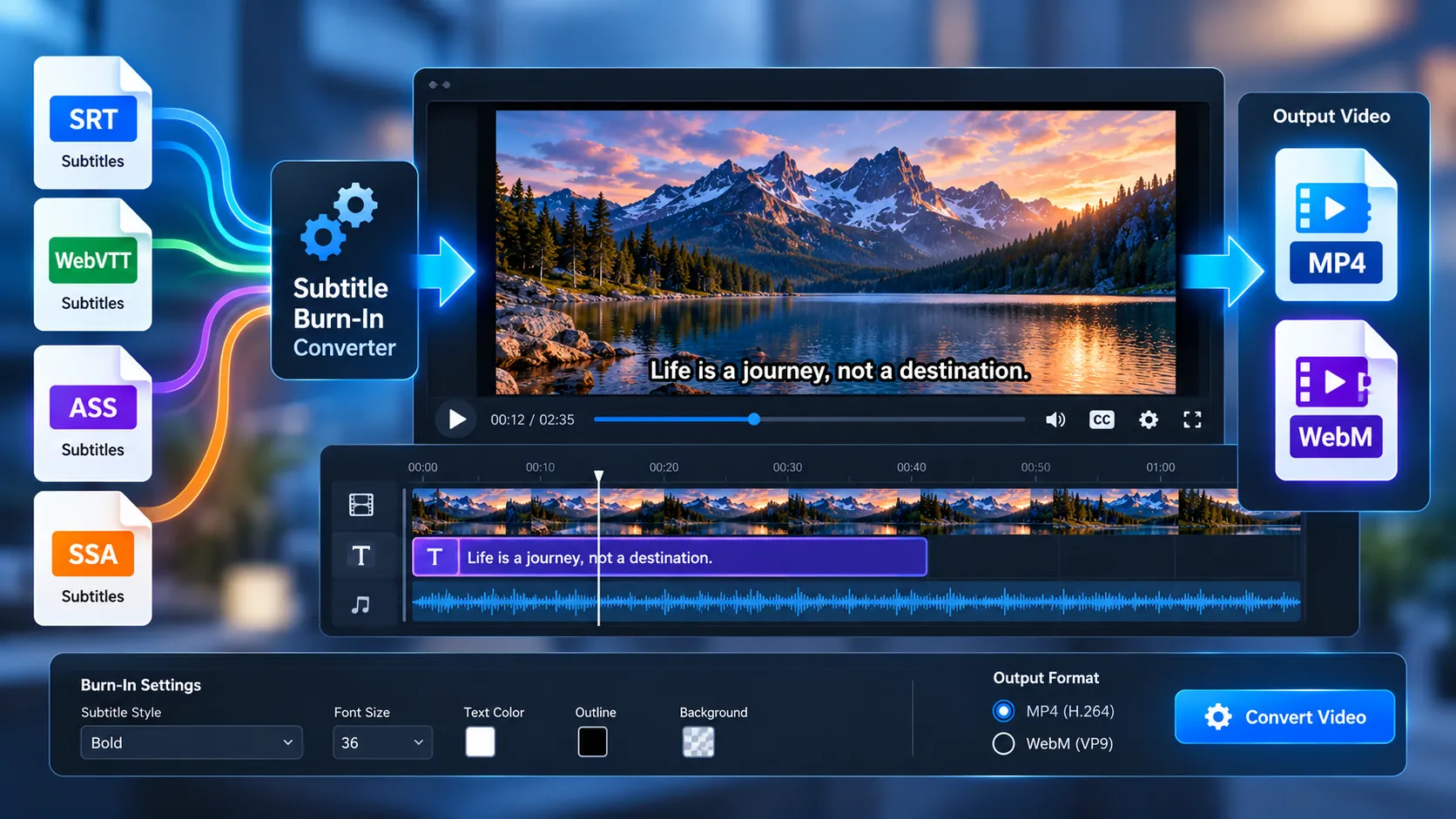This screenshot has width=1456, height=819.
Task: Click the 01:00 timeline ruler mark
Action: [x=1160, y=467]
